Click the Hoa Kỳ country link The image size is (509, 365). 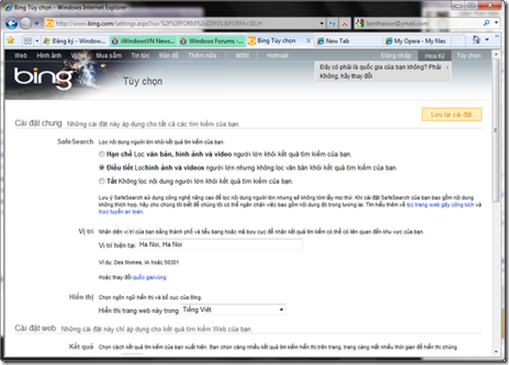pyautogui.click(x=435, y=56)
